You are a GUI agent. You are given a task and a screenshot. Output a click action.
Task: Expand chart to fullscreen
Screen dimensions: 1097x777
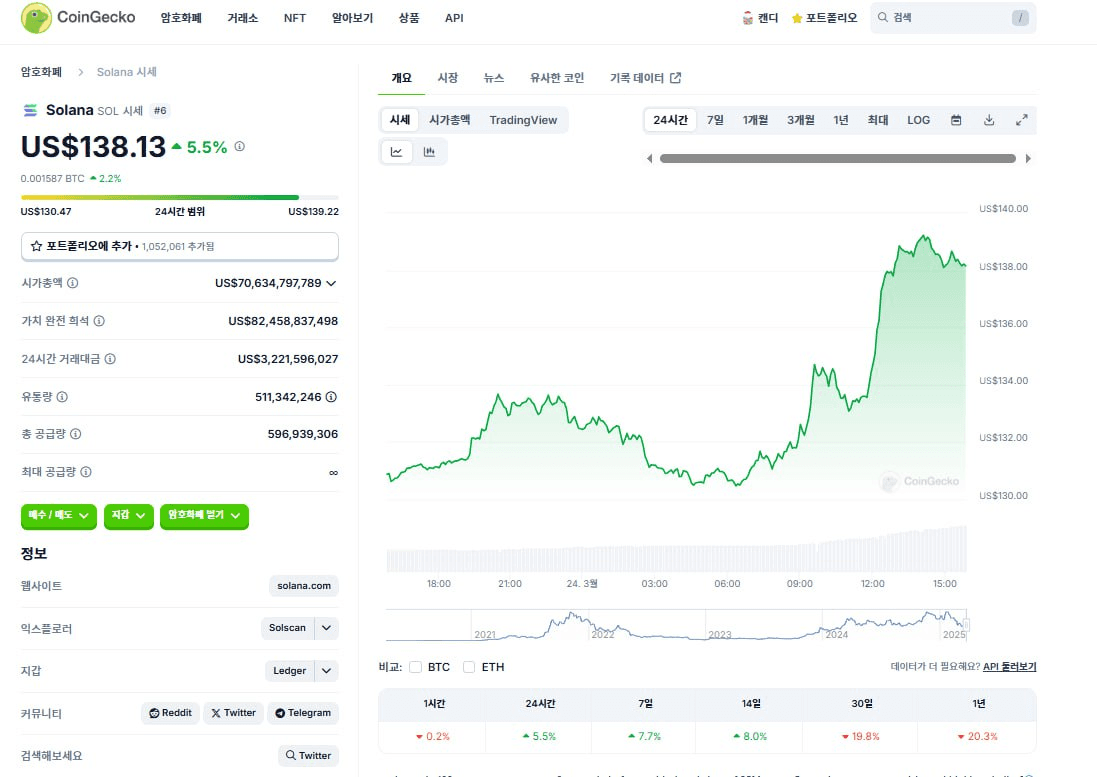1021,120
